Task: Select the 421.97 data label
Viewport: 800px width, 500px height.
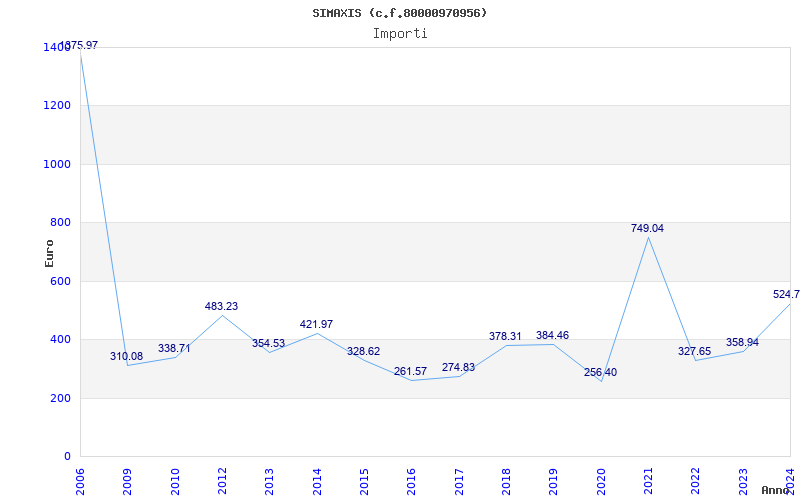Action: tap(316, 324)
